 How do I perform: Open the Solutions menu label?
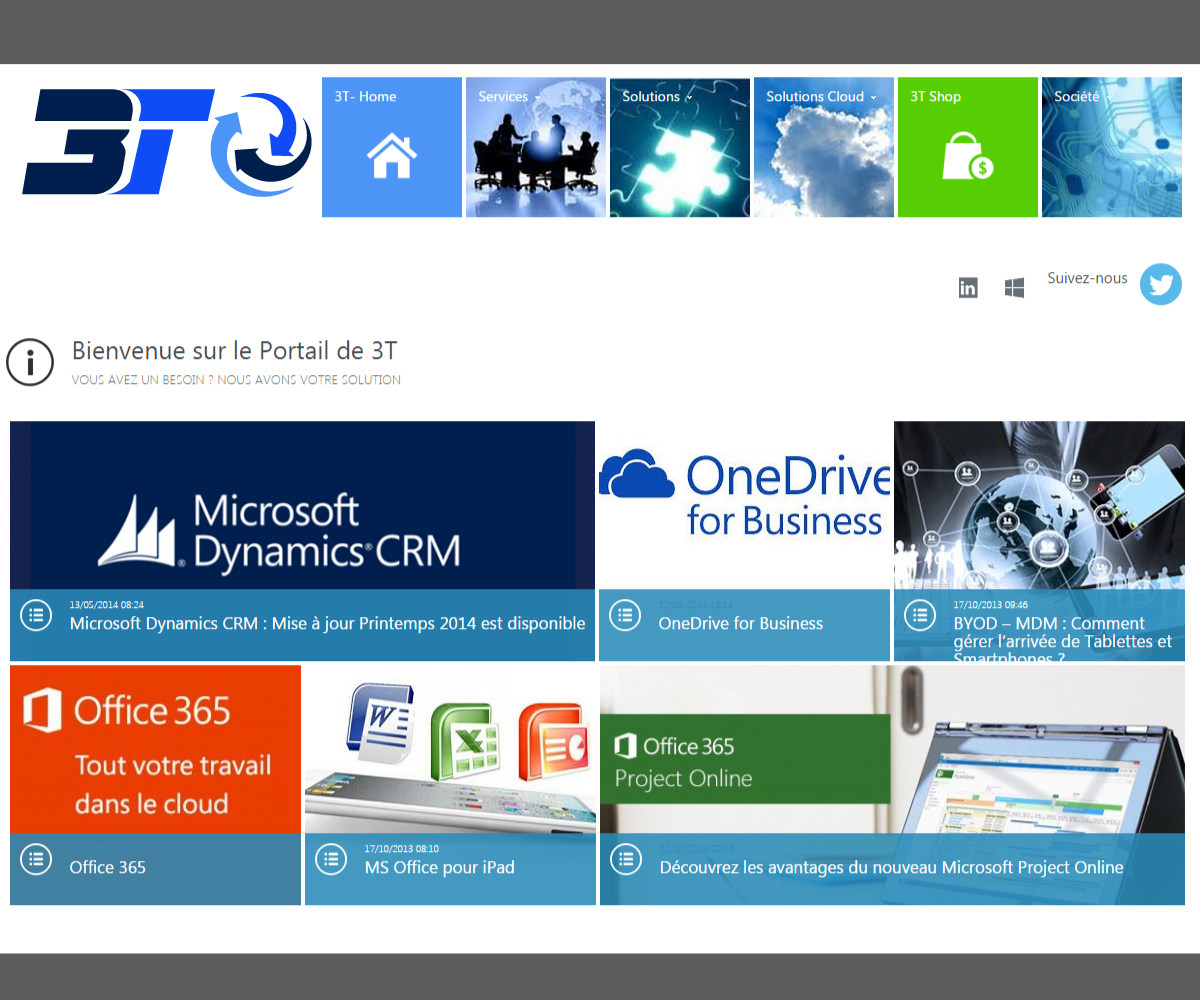(x=651, y=97)
